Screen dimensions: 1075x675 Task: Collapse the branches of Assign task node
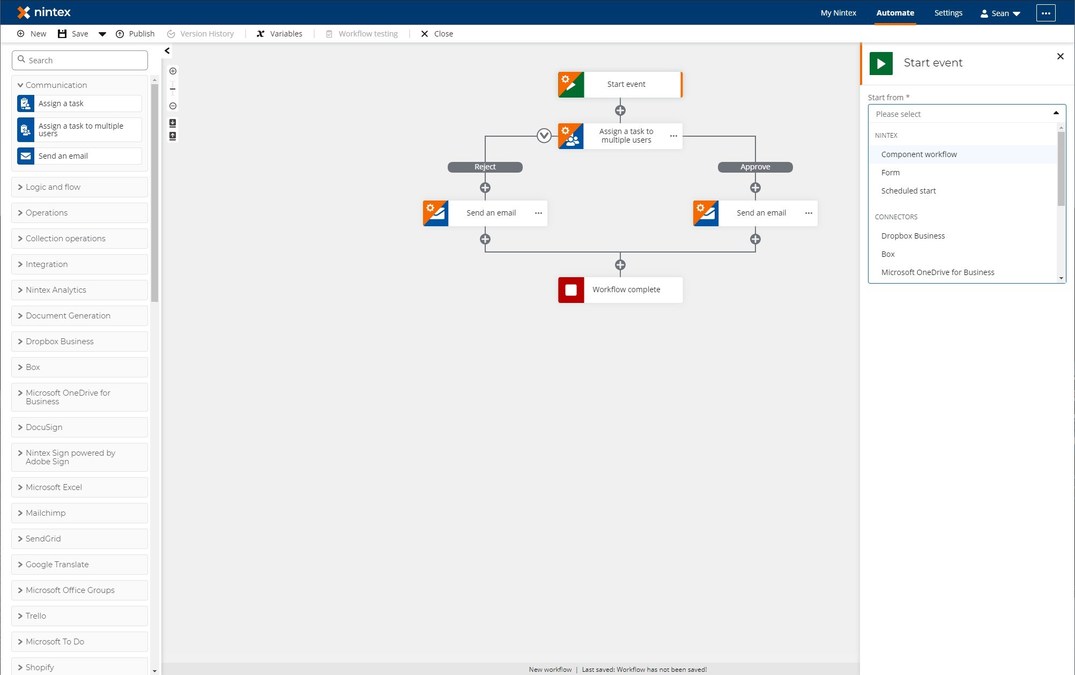(544, 136)
